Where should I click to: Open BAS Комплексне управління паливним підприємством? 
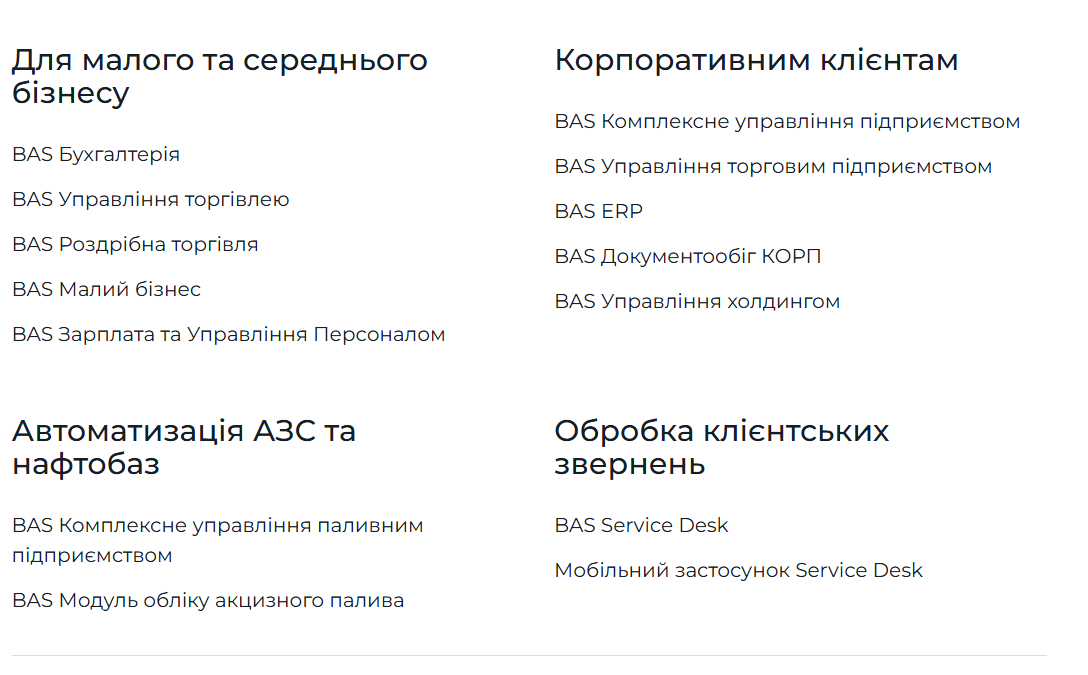point(218,540)
